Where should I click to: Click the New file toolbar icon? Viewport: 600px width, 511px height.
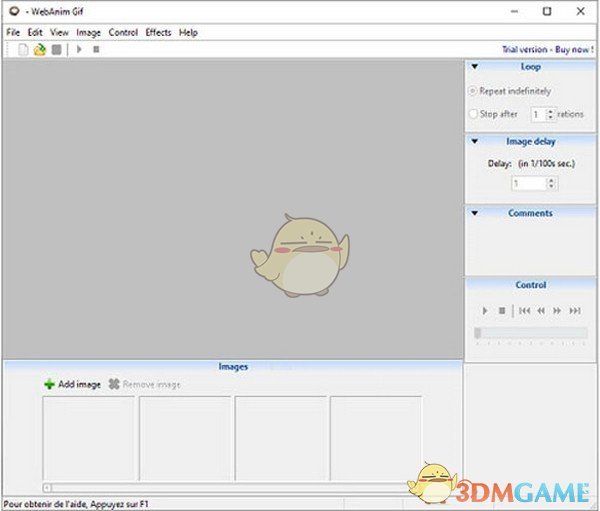[x=23, y=49]
